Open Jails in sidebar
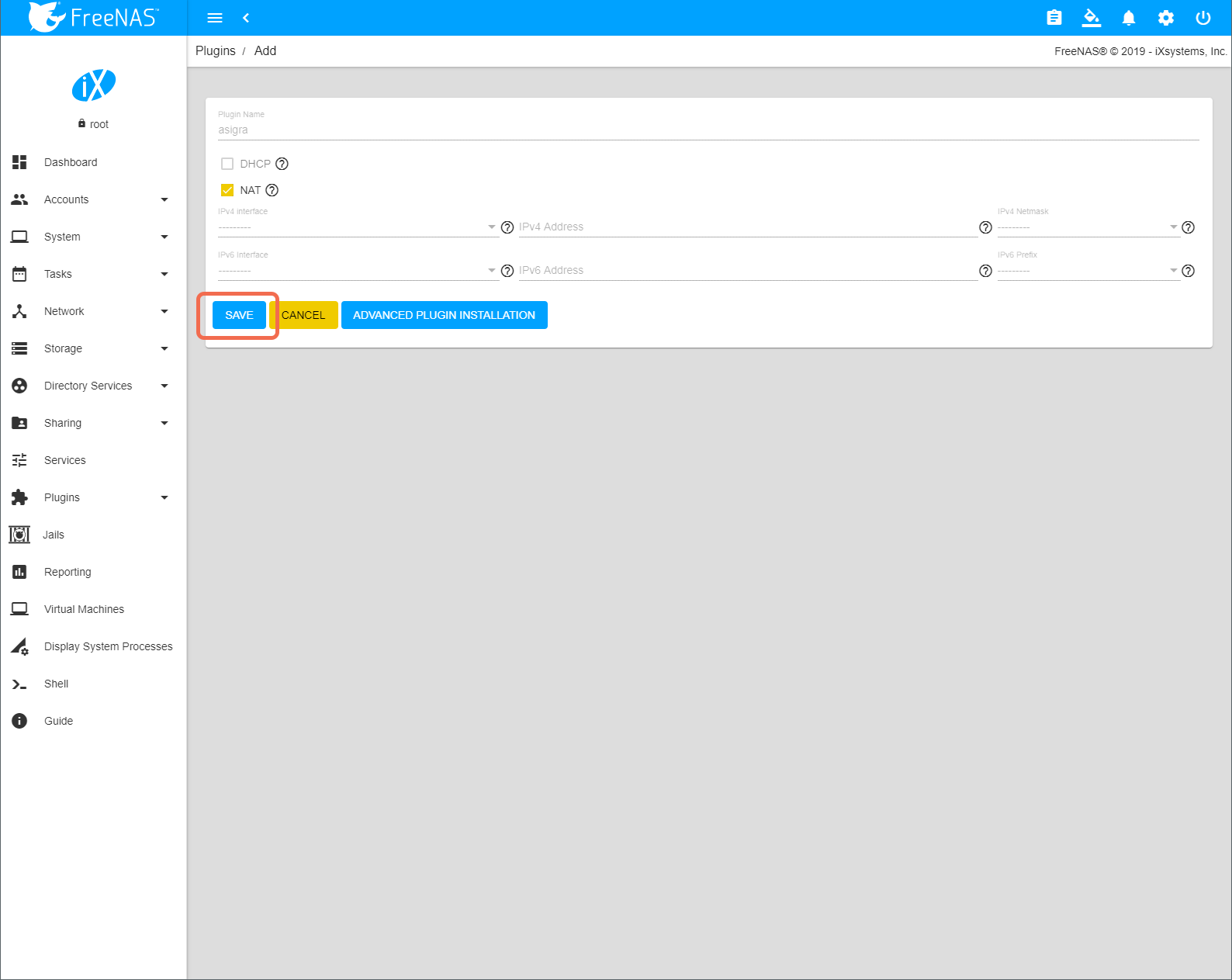 click(93, 535)
